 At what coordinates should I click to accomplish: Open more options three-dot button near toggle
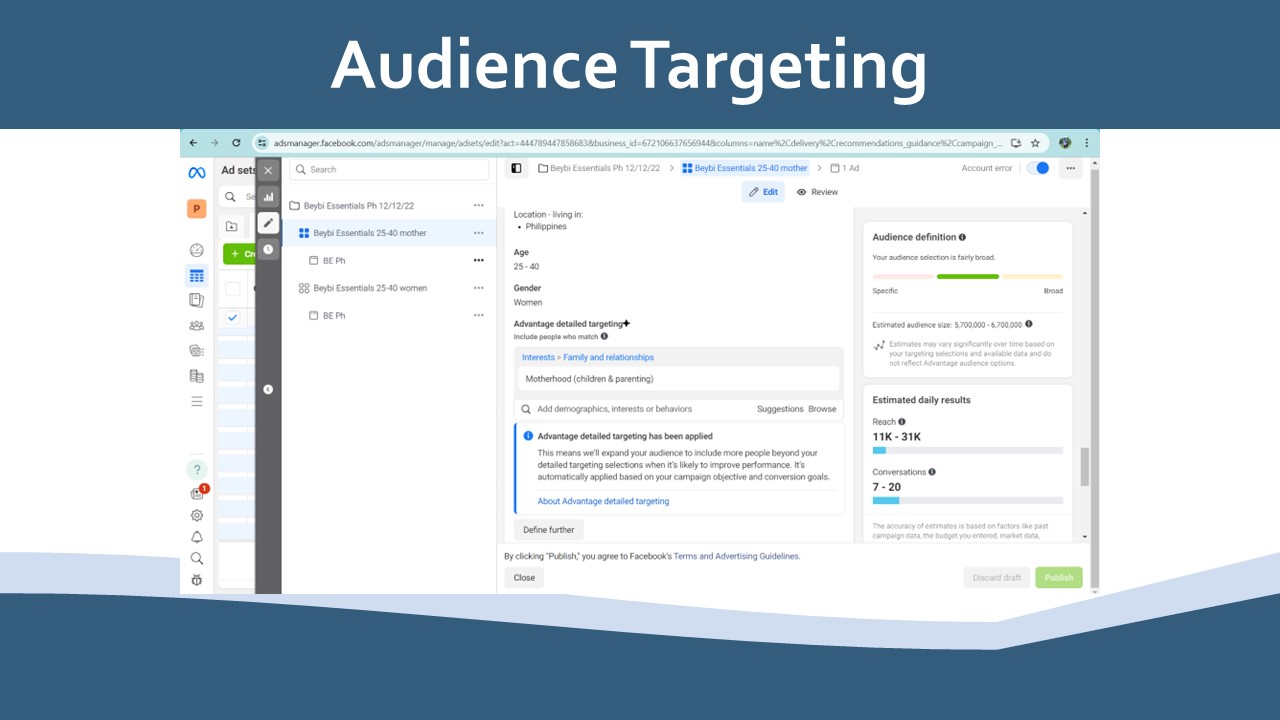tap(1071, 168)
